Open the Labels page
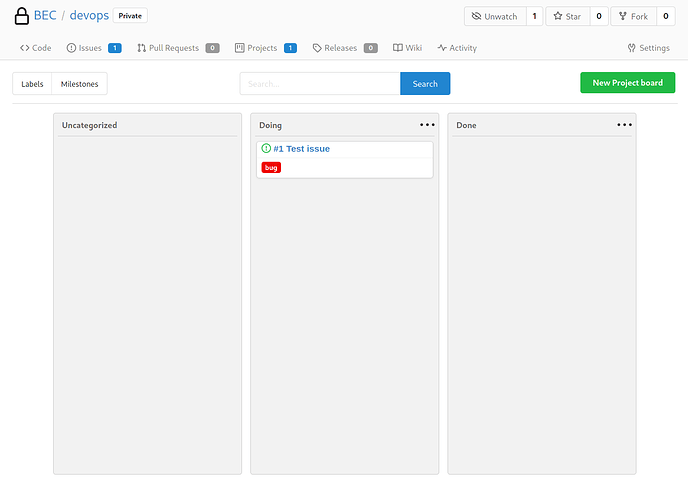This screenshot has width=688, height=500. [x=32, y=83]
